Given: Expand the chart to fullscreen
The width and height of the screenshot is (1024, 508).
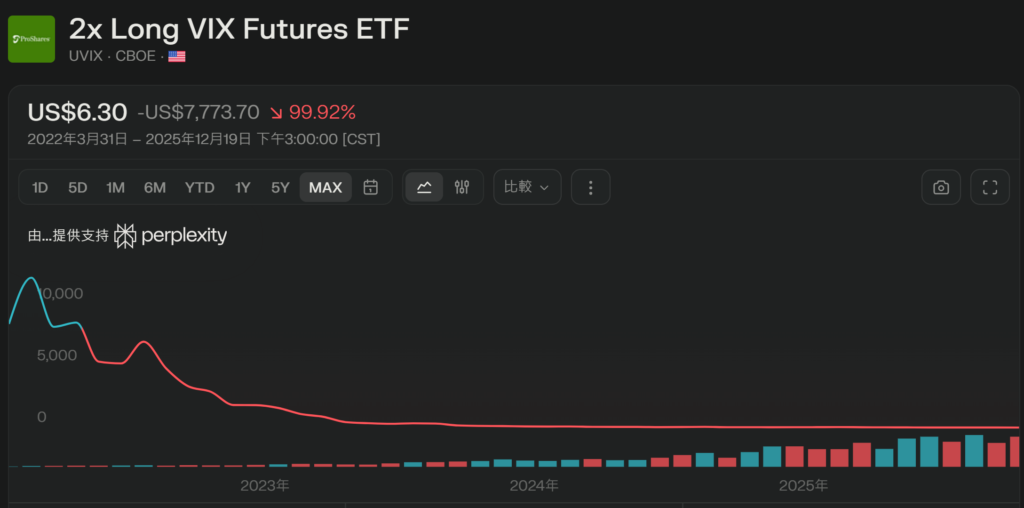Looking at the screenshot, I should tap(990, 187).
